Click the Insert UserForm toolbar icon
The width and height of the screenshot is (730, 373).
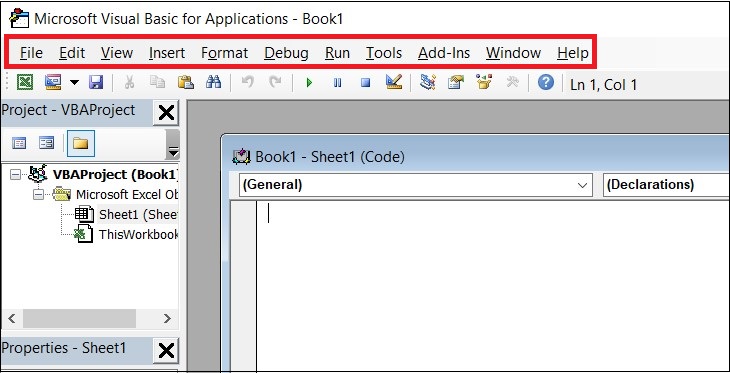(x=53, y=82)
